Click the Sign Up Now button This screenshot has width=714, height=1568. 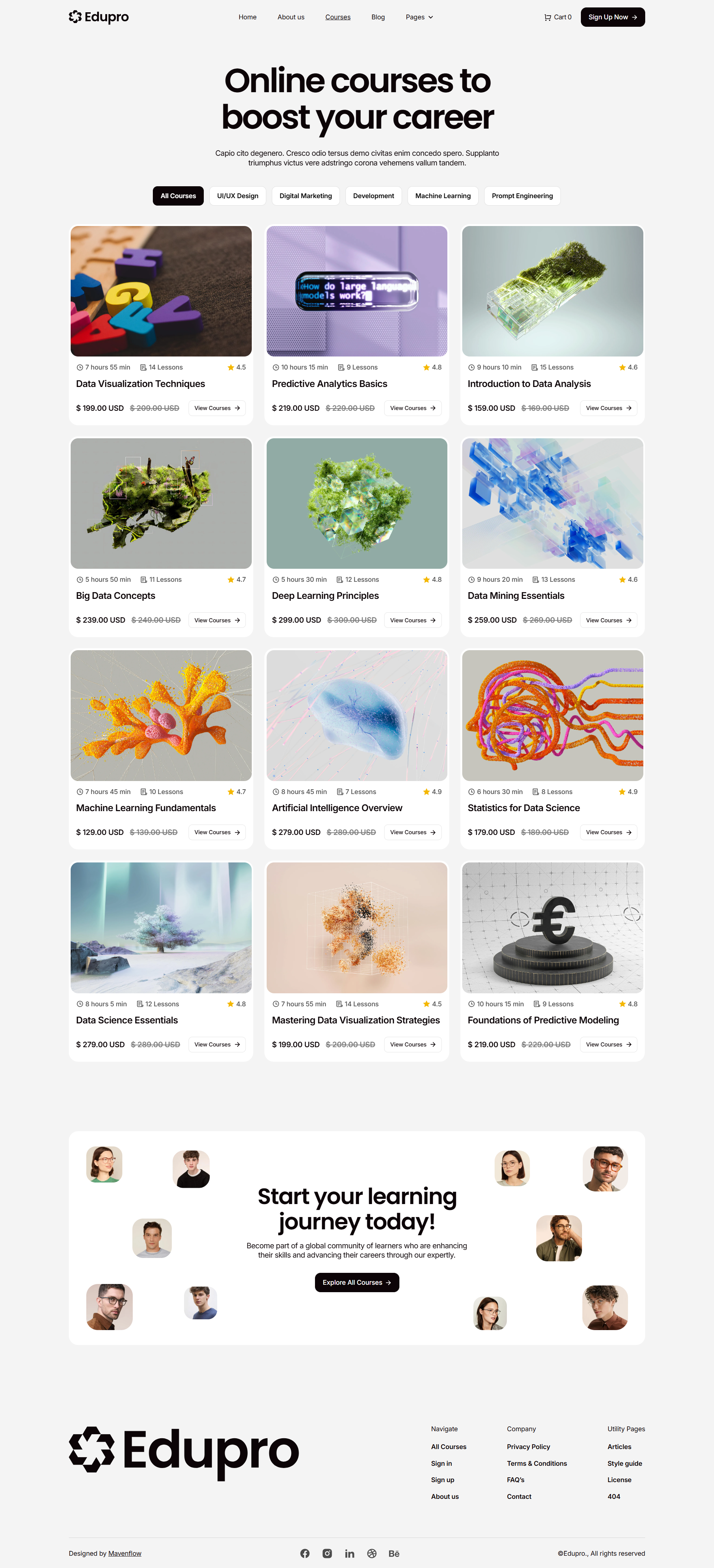[612, 17]
